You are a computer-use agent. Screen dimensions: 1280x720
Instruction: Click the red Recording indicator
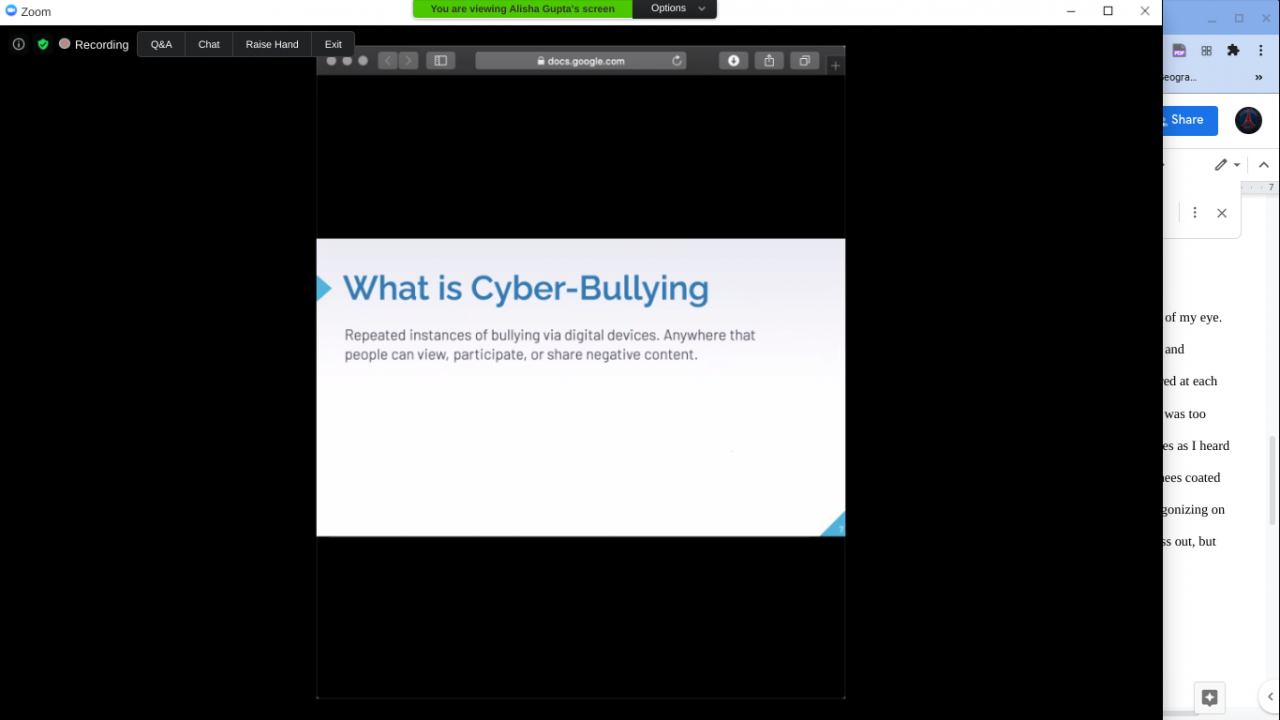(x=64, y=44)
